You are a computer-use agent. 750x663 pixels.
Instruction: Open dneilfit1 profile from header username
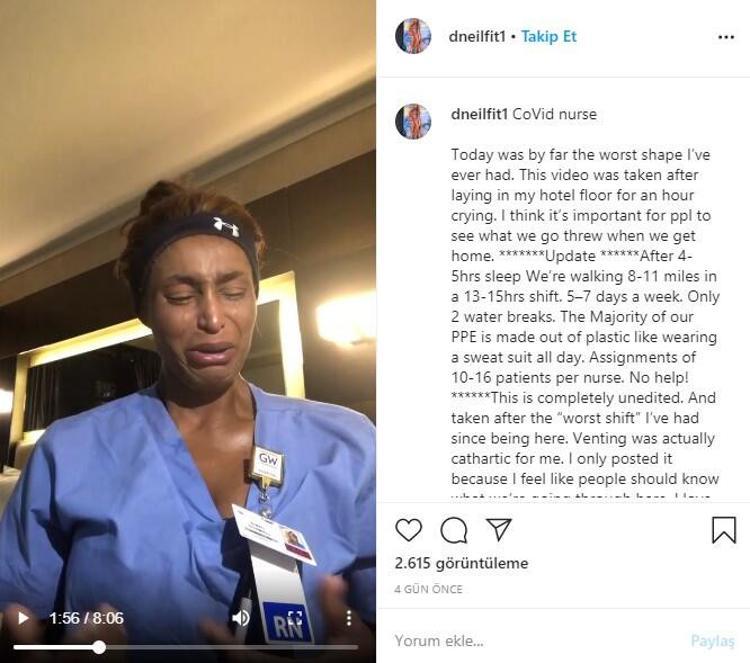(x=477, y=36)
